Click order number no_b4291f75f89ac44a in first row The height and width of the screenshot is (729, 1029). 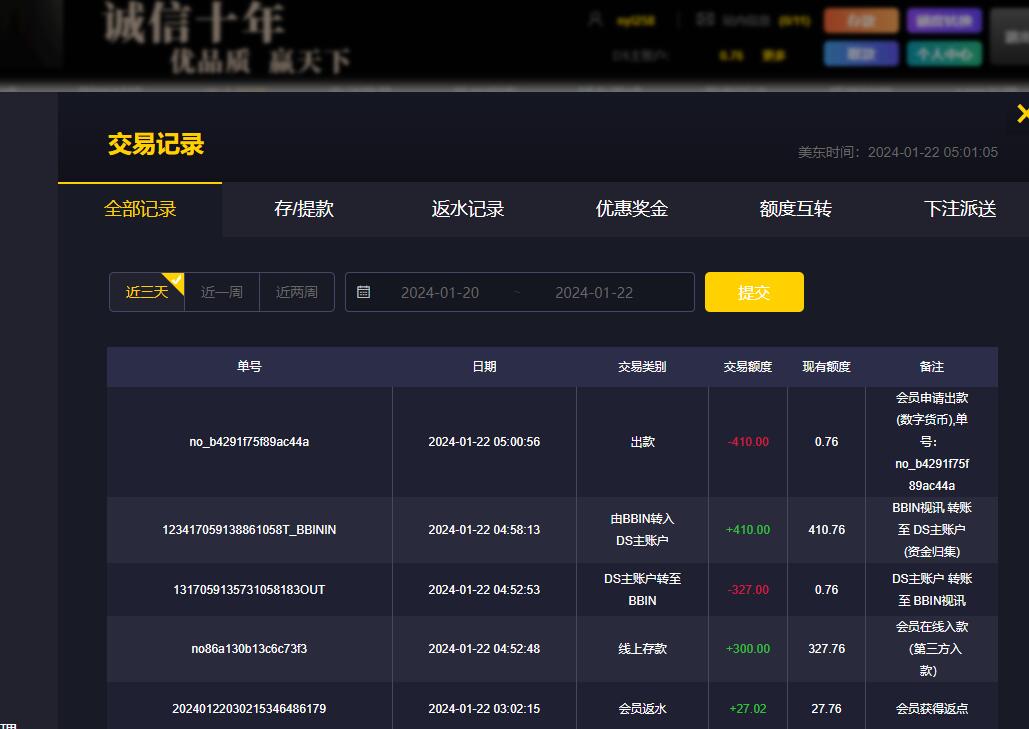point(249,442)
